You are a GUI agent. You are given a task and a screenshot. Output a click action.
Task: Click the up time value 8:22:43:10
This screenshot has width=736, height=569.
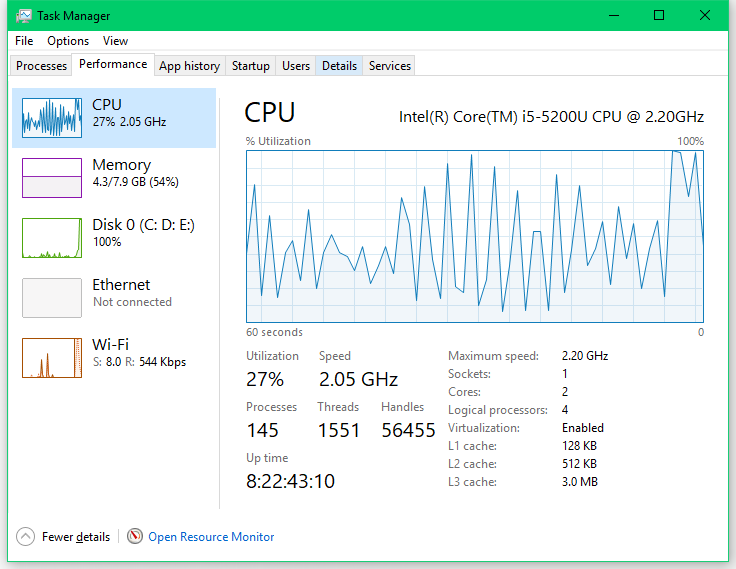(x=291, y=481)
